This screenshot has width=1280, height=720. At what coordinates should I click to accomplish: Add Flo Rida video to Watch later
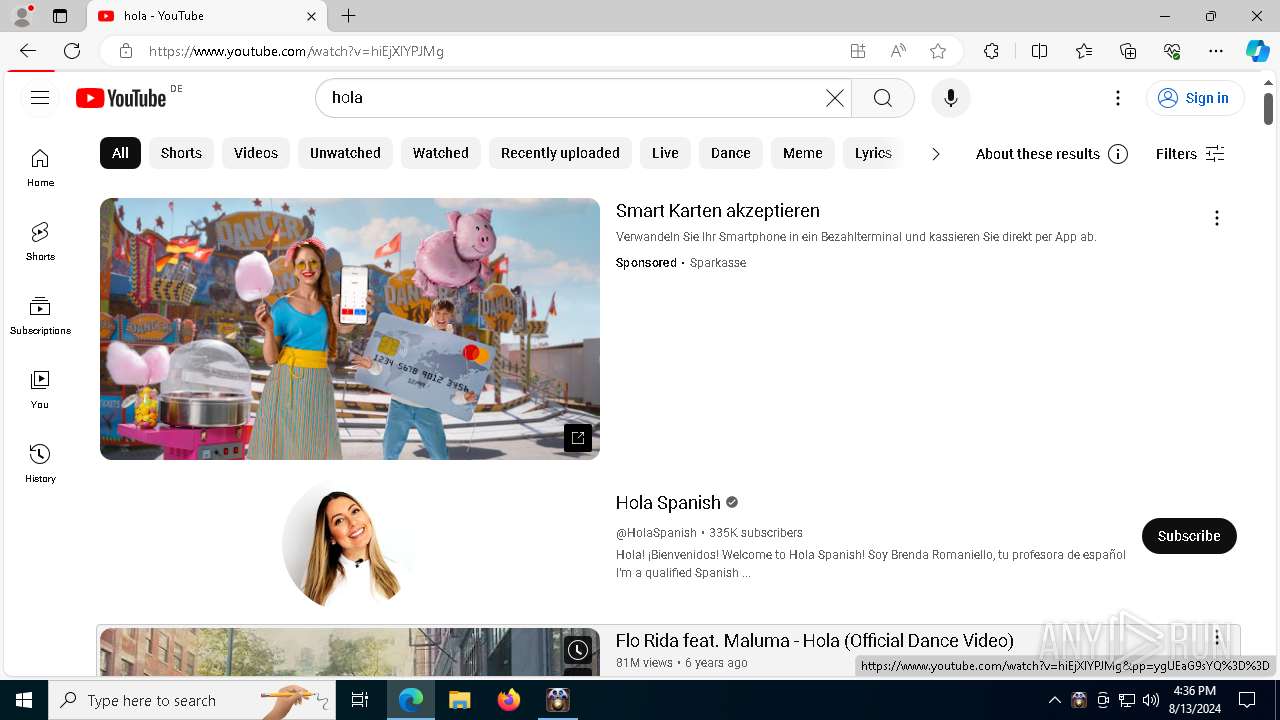578,650
